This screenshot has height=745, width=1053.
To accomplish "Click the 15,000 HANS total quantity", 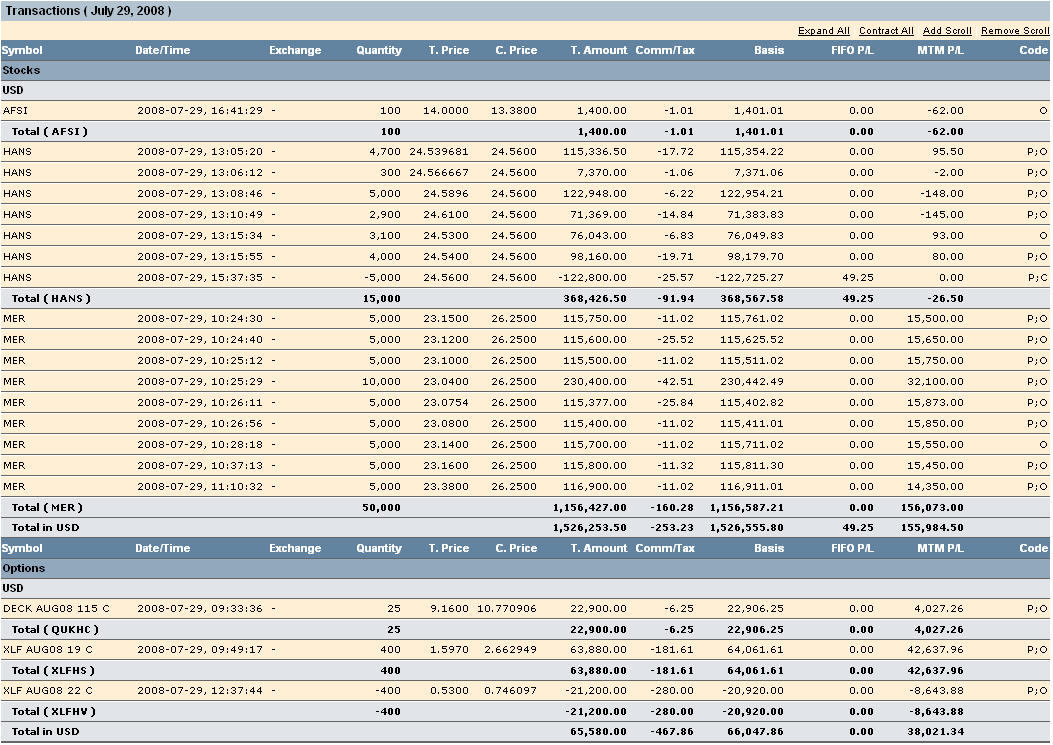I will 381,298.
